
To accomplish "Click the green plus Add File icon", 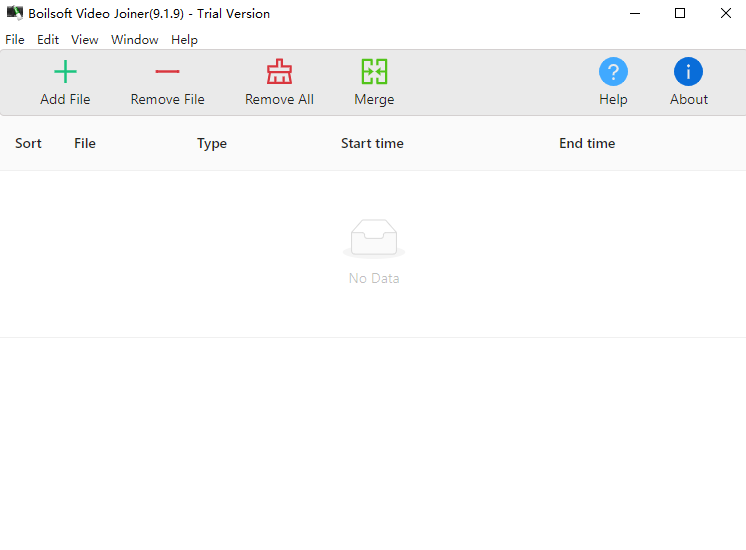I will [x=65, y=72].
